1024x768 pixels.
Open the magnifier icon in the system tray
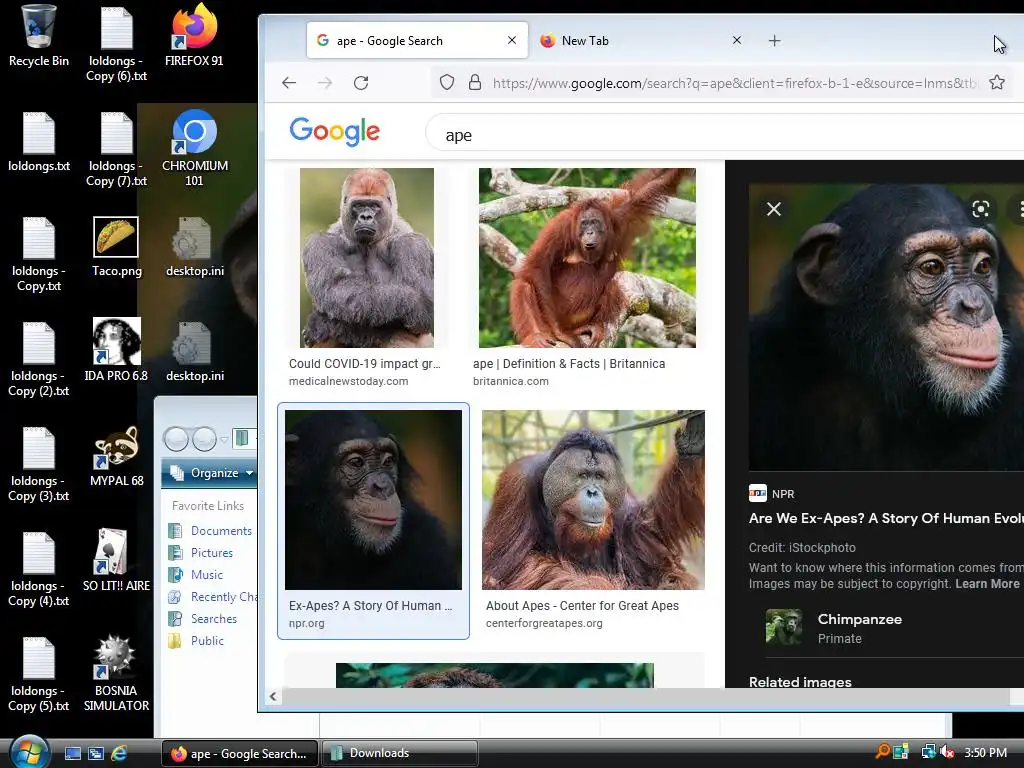882,752
